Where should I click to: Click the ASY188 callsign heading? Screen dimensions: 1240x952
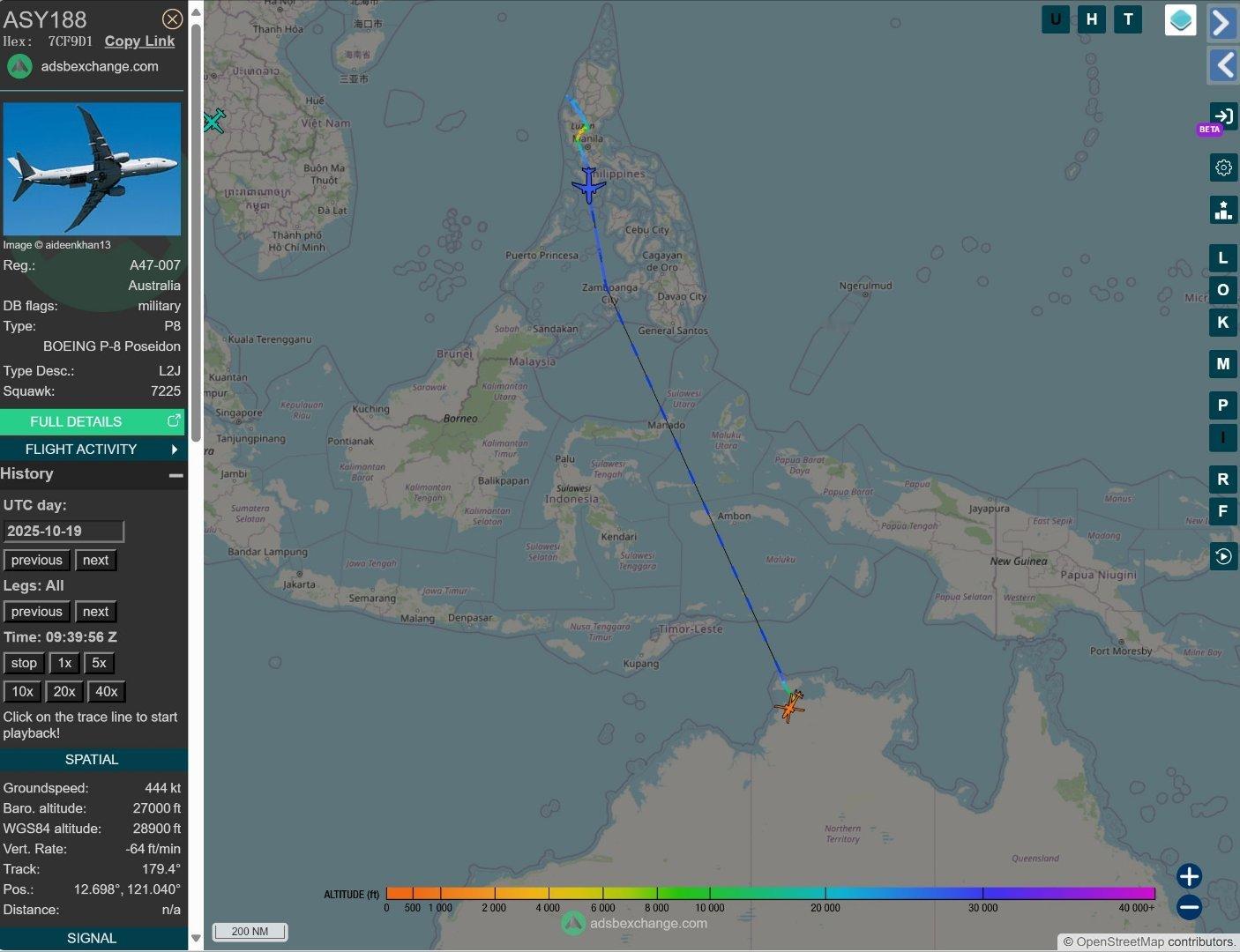tap(45, 19)
